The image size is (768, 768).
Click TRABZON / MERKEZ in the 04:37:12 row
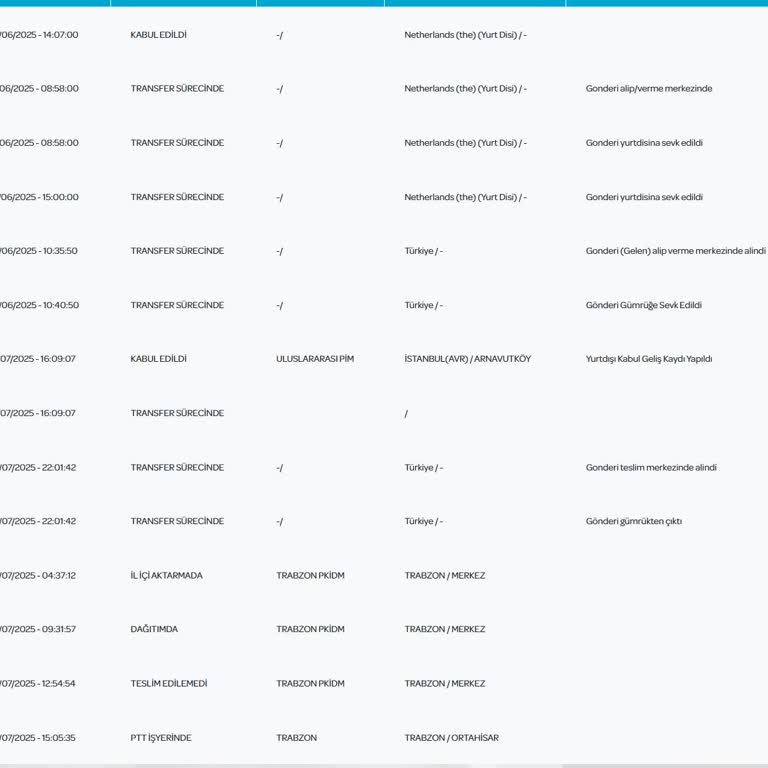pyautogui.click(x=445, y=576)
